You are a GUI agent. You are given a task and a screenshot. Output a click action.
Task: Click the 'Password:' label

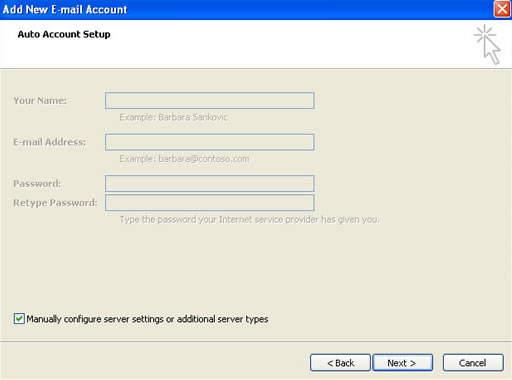(37, 184)
